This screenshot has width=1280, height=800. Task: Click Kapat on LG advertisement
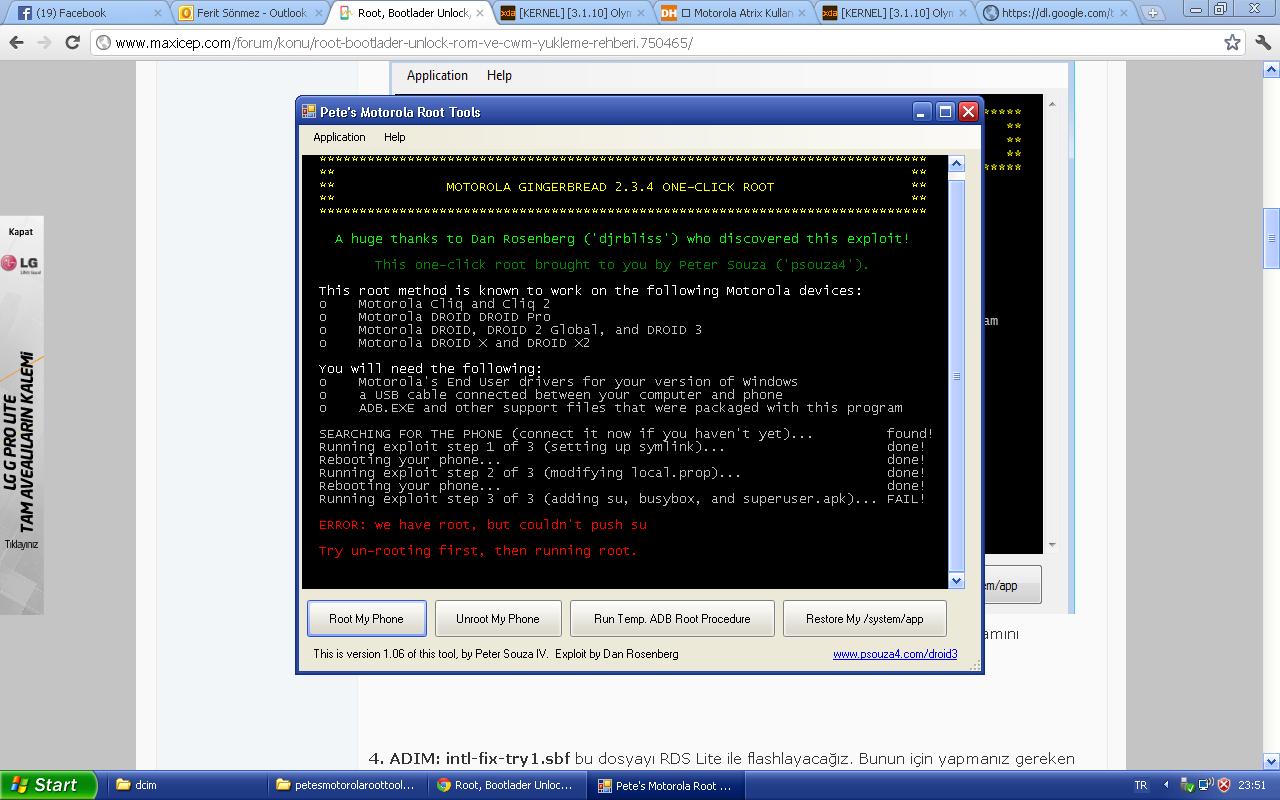[x=21, y=231]
